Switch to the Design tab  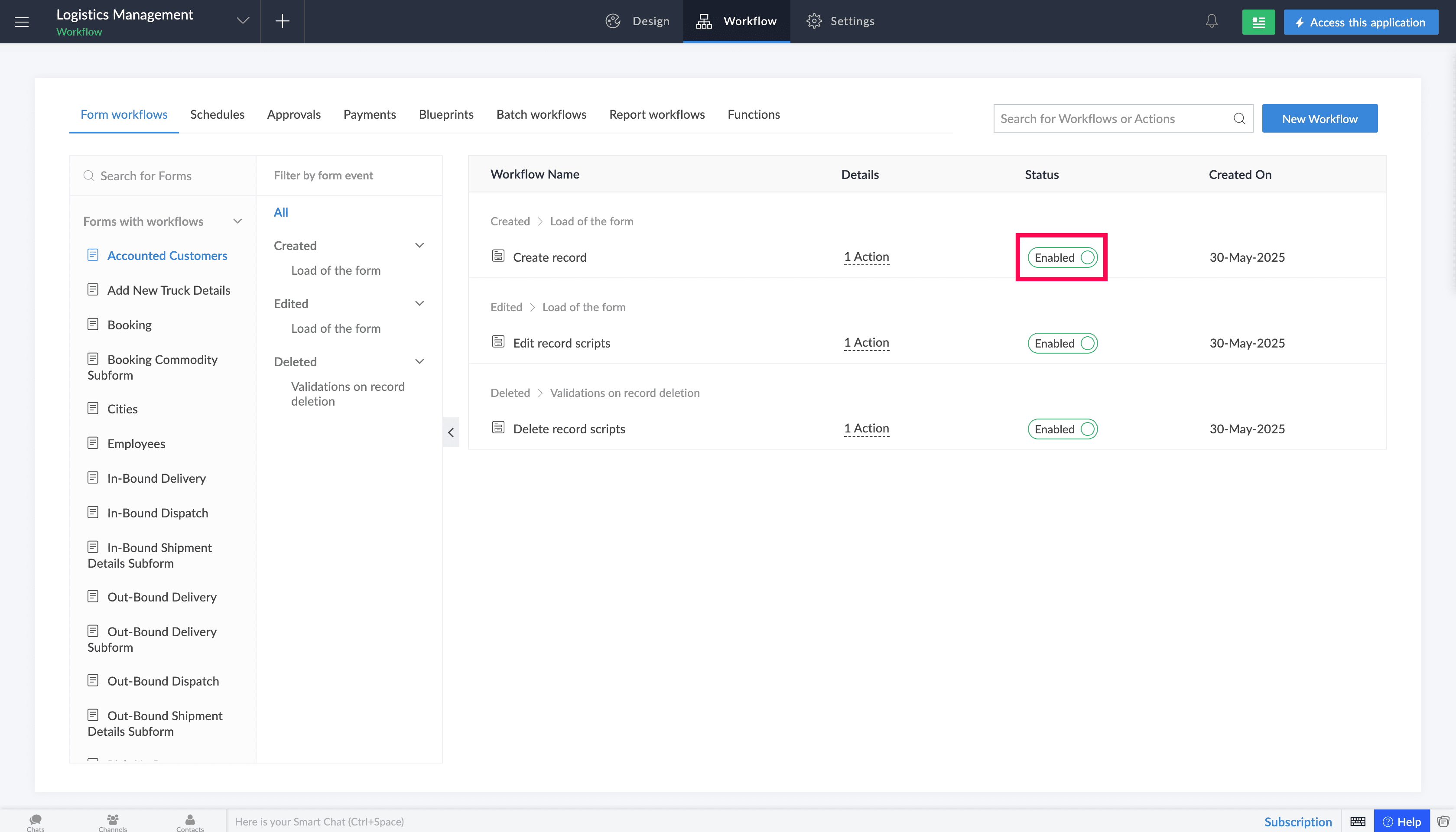point(638,21)
